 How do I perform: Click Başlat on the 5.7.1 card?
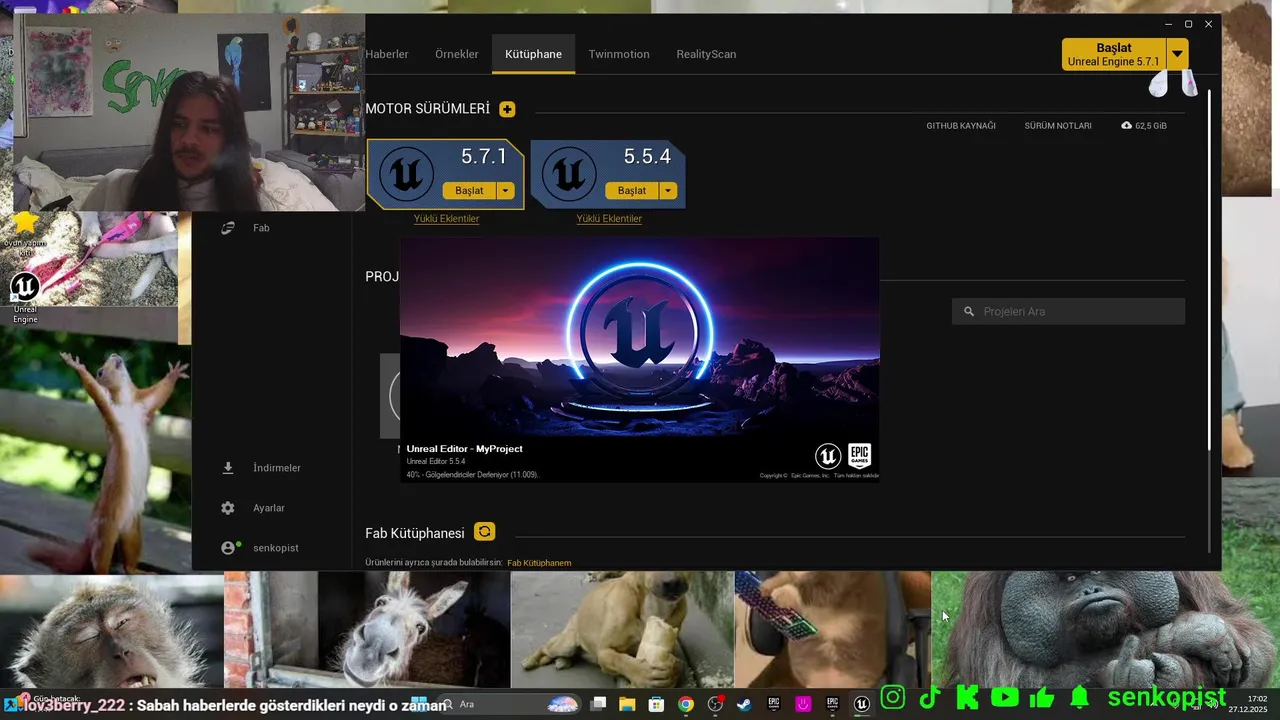tap(469, 191)
